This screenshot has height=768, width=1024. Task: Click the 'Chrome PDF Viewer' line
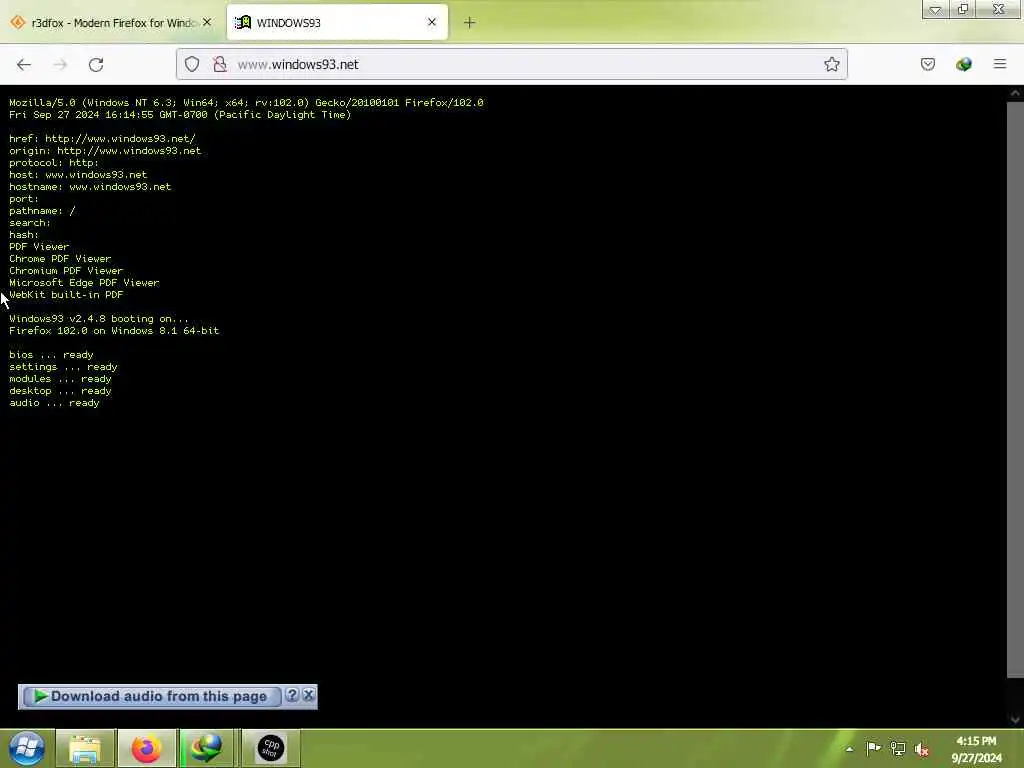point(60,259)
